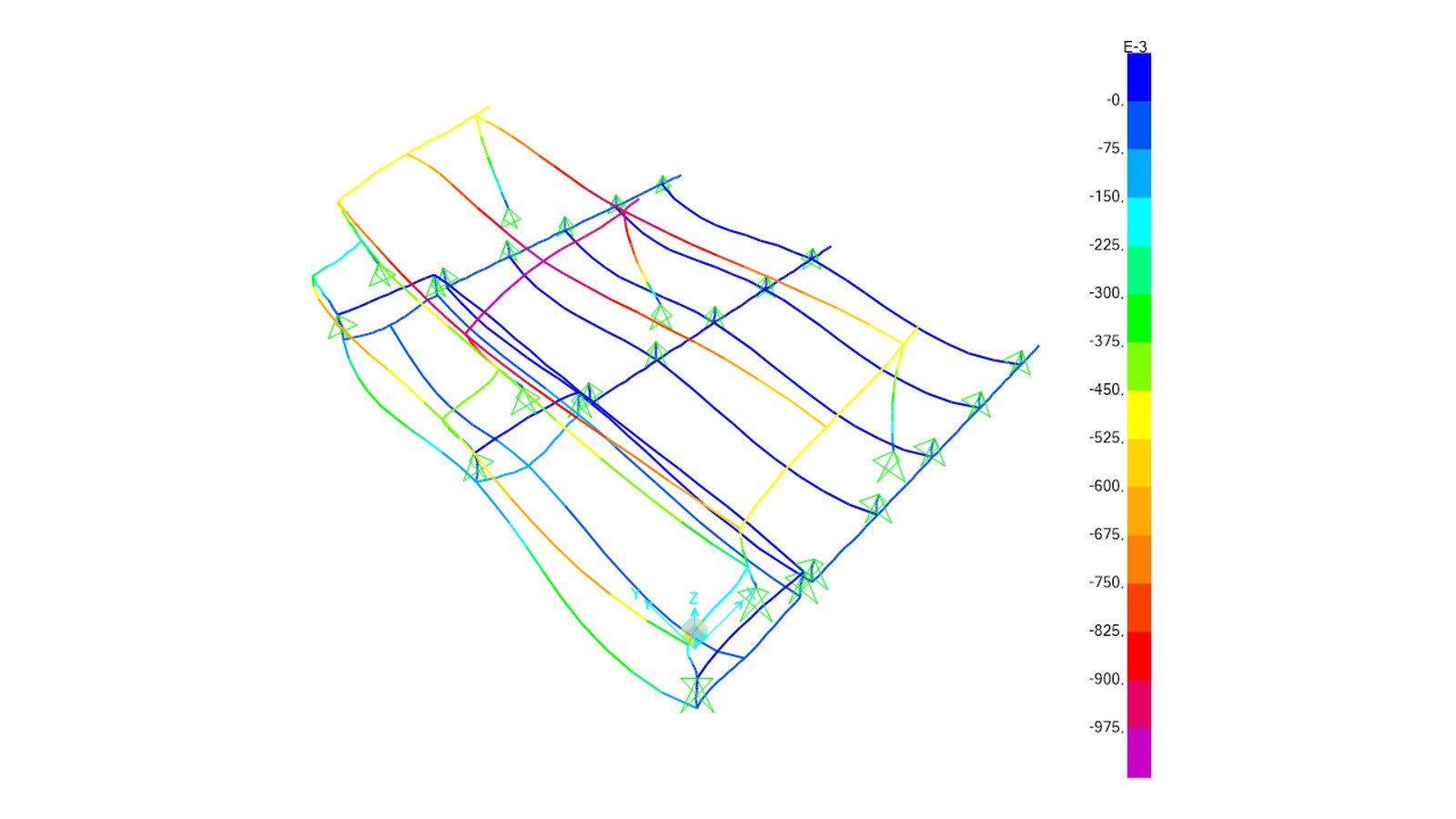Click the -825. legend value
This screenshot has height=819, width=1456.
[1107, 631]
